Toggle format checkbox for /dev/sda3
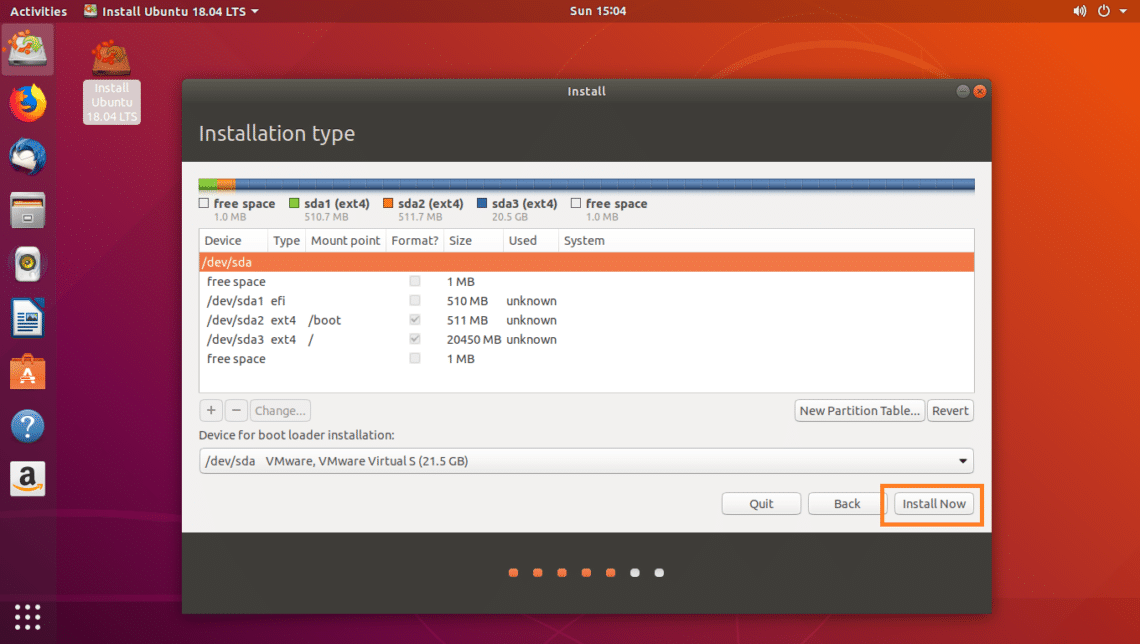The image size is (1140, 644). pyautogui.click(x=415, y=339)
